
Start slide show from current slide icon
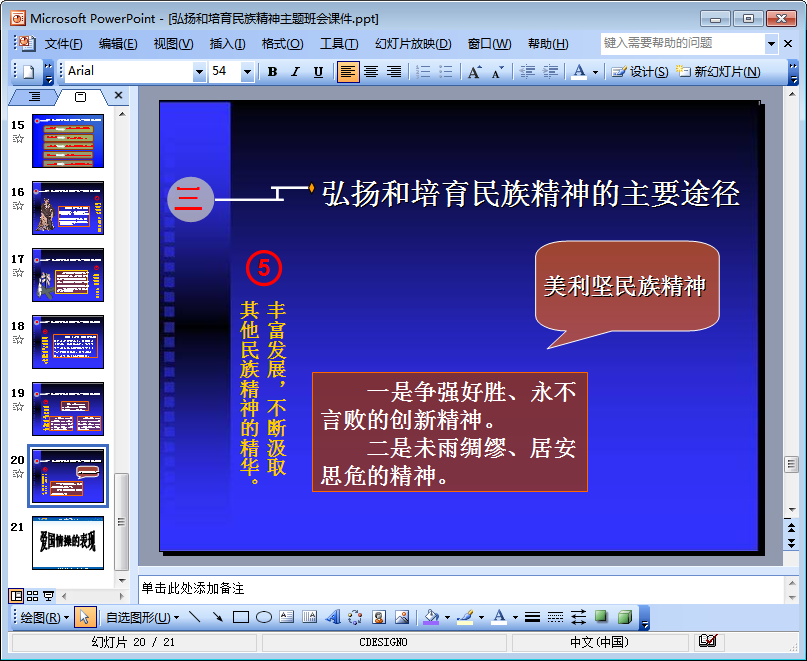48,596
